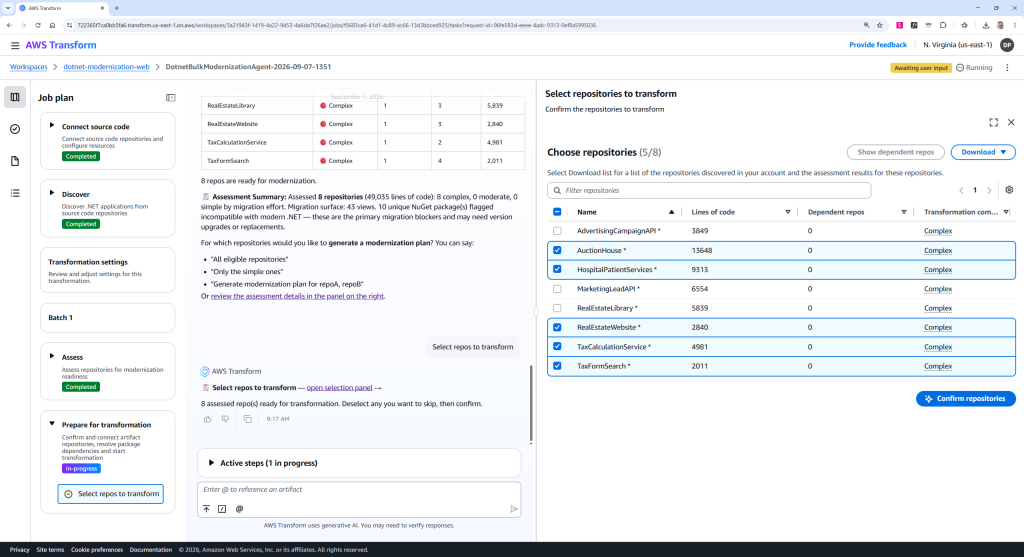This screenshot has width=1024, height=557.
Task: Reload the browser page
Action: point(37,25)
